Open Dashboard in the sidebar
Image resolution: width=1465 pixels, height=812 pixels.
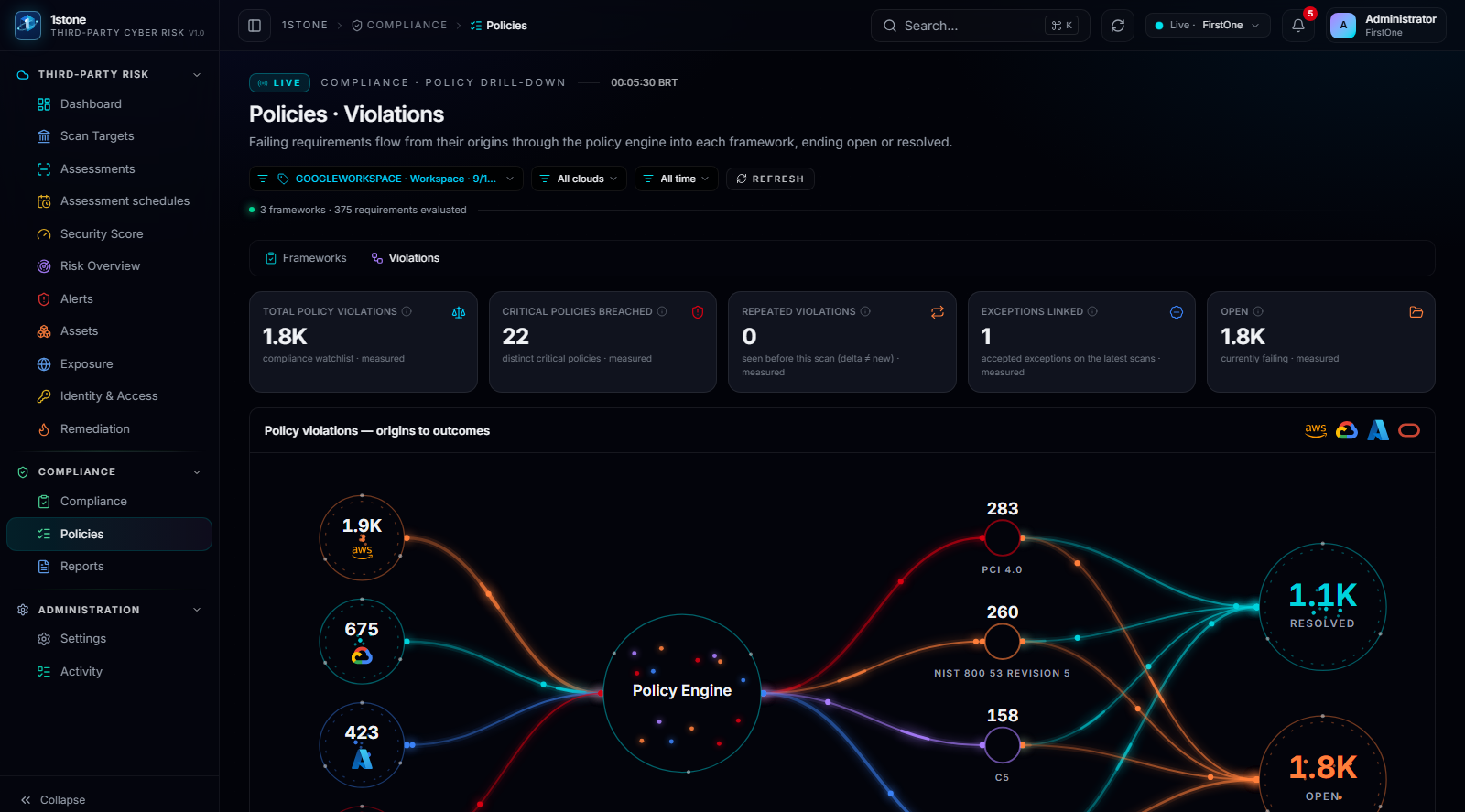pos(110,104)
